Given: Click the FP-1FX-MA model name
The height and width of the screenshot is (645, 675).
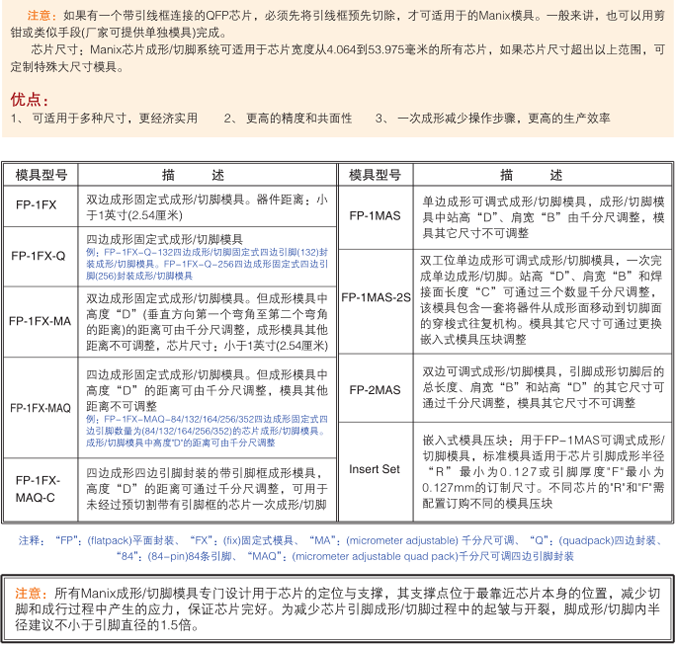Looking at the screenshot, I should click(40, 322).
